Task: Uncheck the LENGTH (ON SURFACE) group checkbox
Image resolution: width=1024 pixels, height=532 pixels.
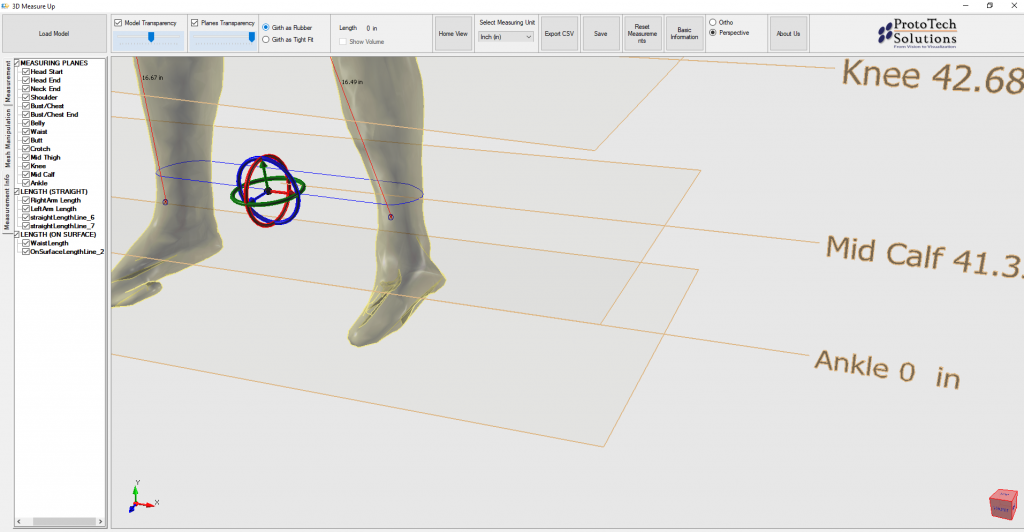Action: click(x=18, y=234)
